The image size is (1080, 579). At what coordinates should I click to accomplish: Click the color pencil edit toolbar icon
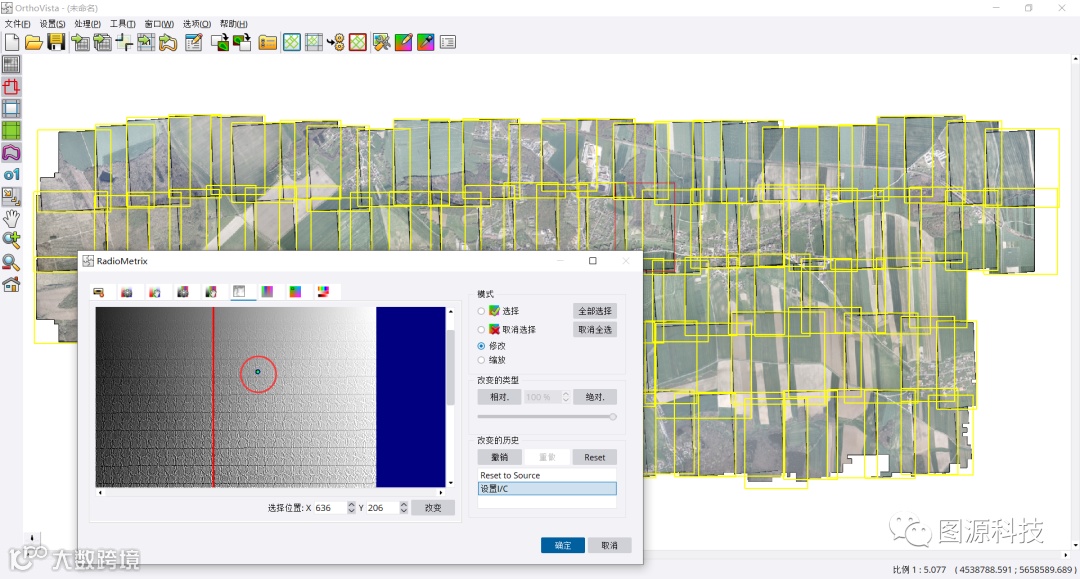[x=404, y=43]
